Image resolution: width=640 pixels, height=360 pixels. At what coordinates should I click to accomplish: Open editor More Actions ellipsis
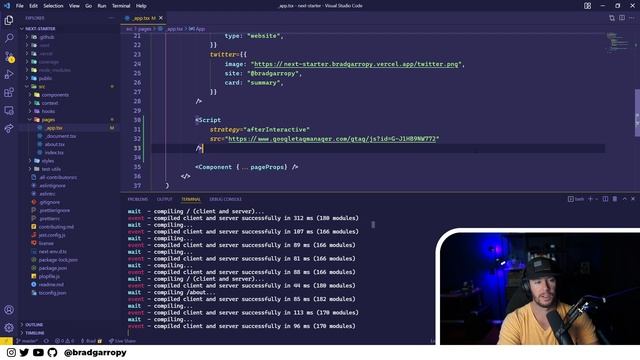click(x=632, y=18)
